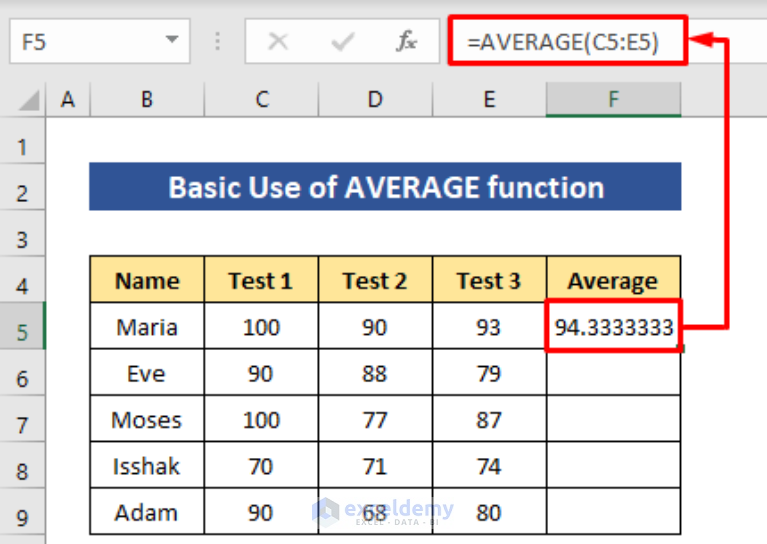This screenshot has height=544, width=767.
Task: Click the Cancel (X) formula button
Action: coord(278,42)
